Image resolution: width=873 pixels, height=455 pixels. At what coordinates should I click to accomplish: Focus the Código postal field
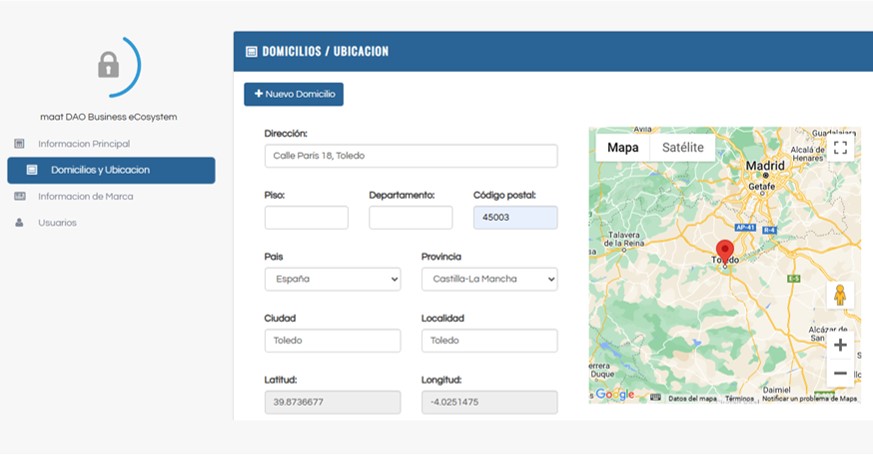[x=515, y=218]
